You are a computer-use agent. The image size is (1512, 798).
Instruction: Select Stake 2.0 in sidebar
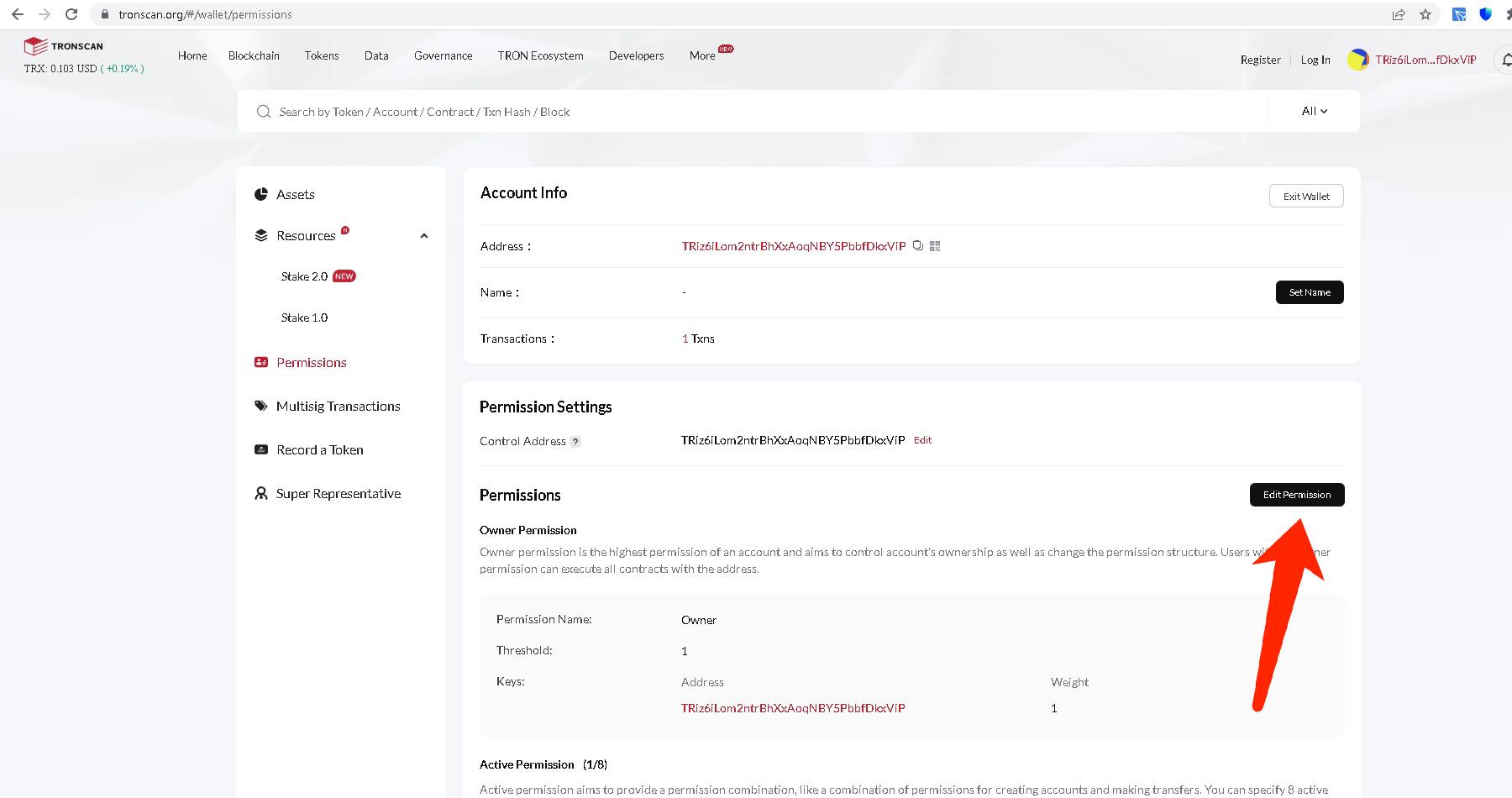[x=304, y=276]
